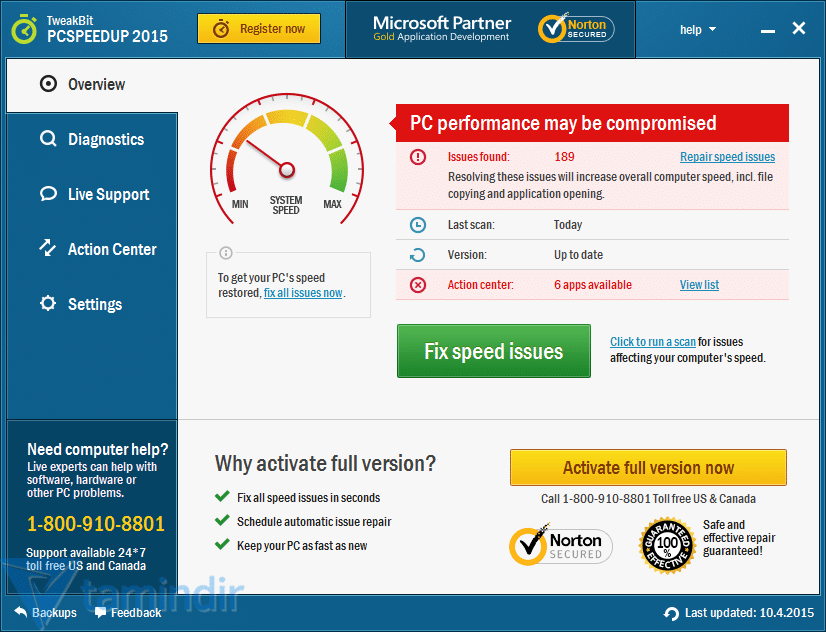Click the Last updated refresh icon
This screenshot has width=826, height=632.
click(x=671, y=613)
